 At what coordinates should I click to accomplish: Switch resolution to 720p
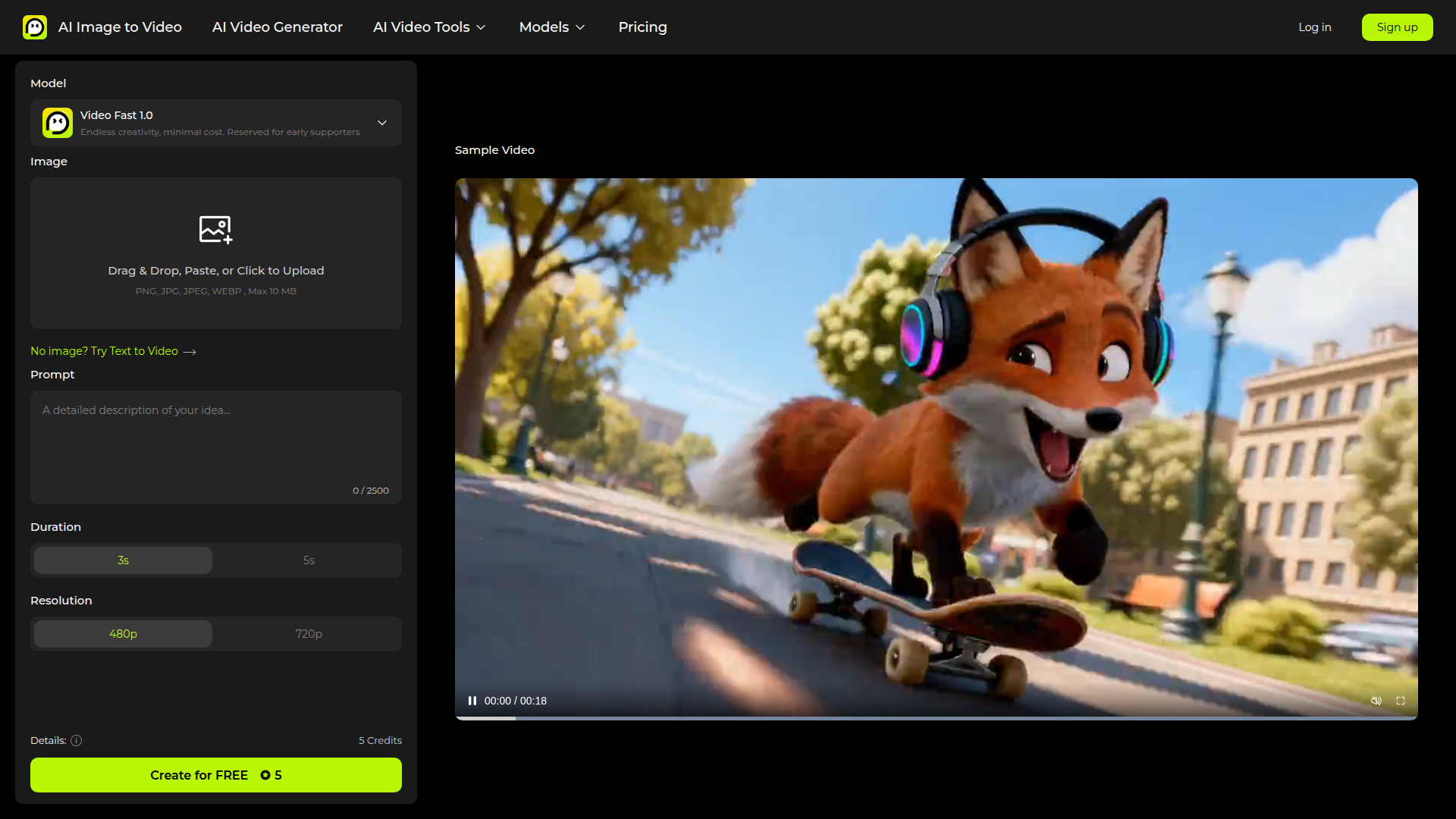tap(309, 634)
